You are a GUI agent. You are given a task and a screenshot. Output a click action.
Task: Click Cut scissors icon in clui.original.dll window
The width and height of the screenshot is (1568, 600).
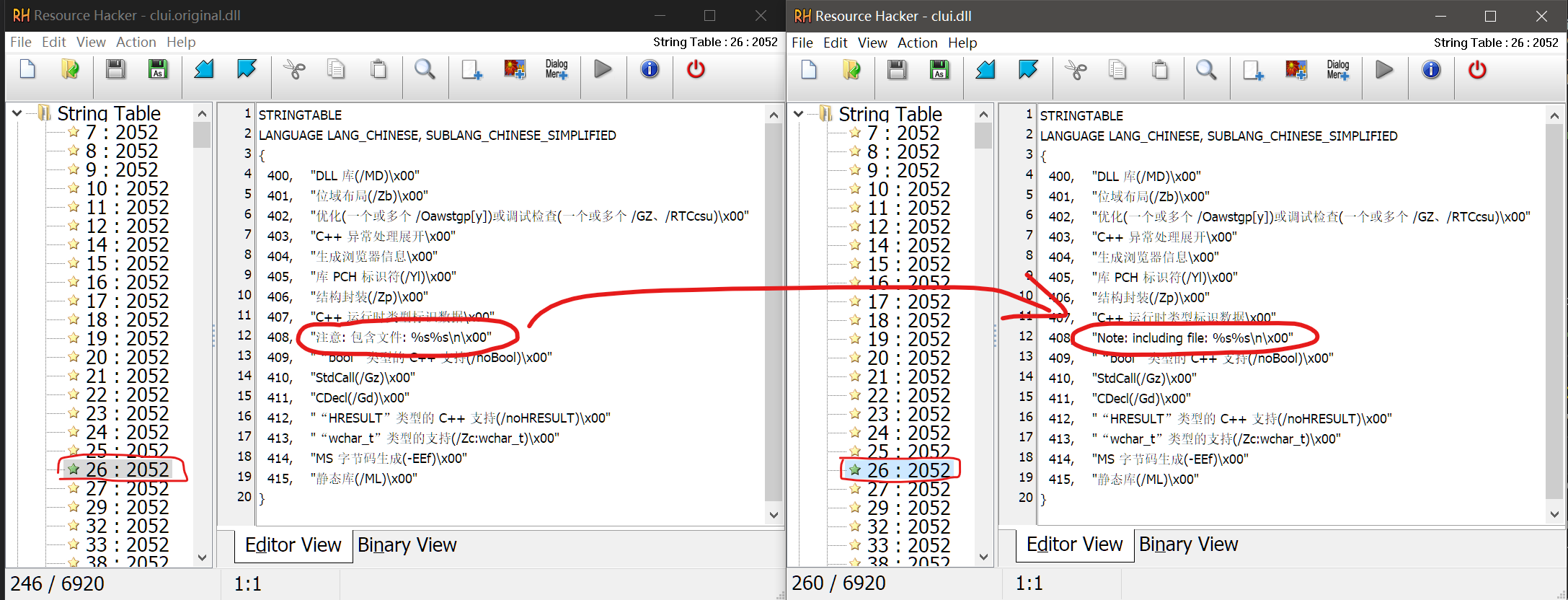click(294, 70)
